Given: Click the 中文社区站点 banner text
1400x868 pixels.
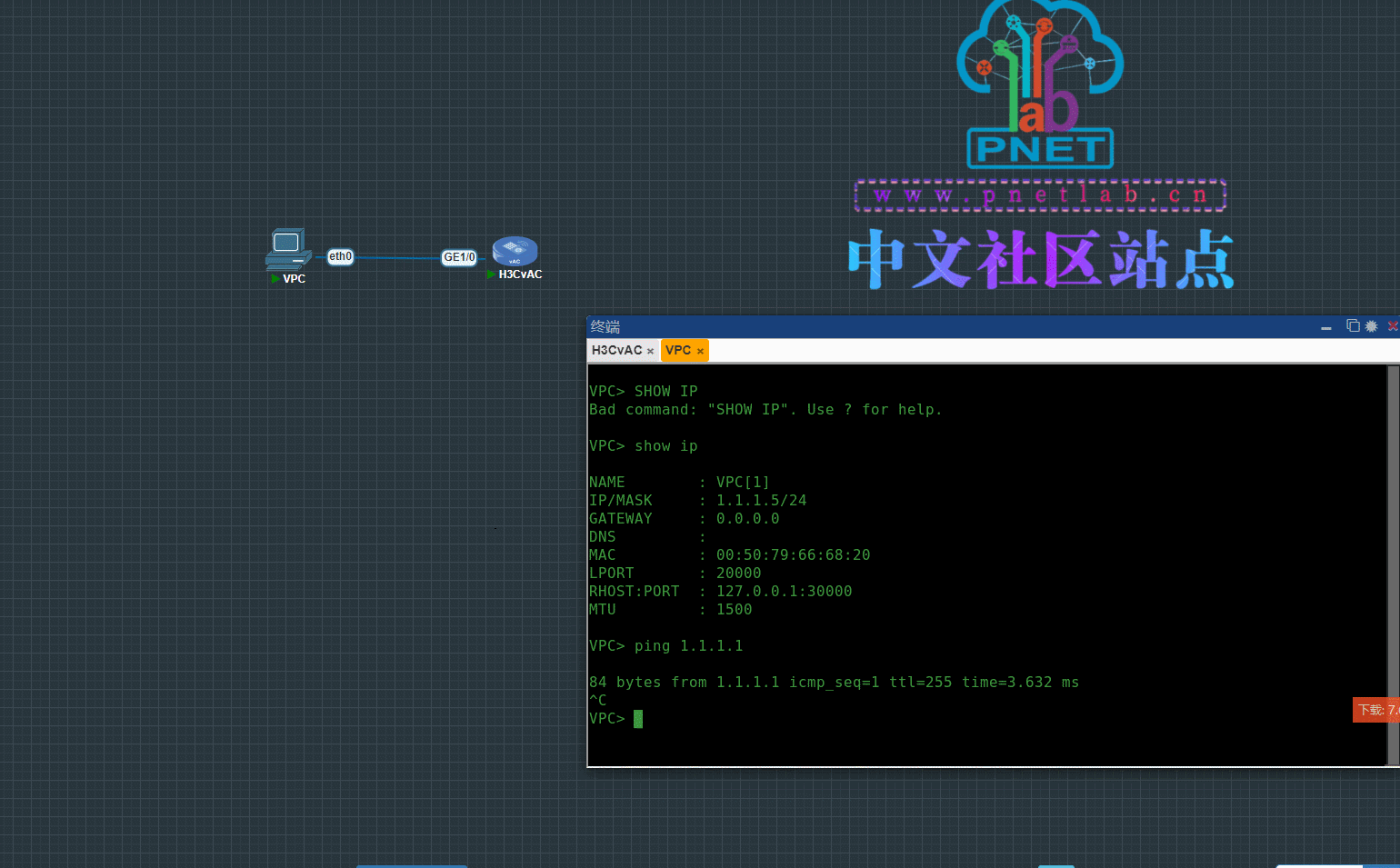Looking at the screenshot, I should [x=1039, y=260].
